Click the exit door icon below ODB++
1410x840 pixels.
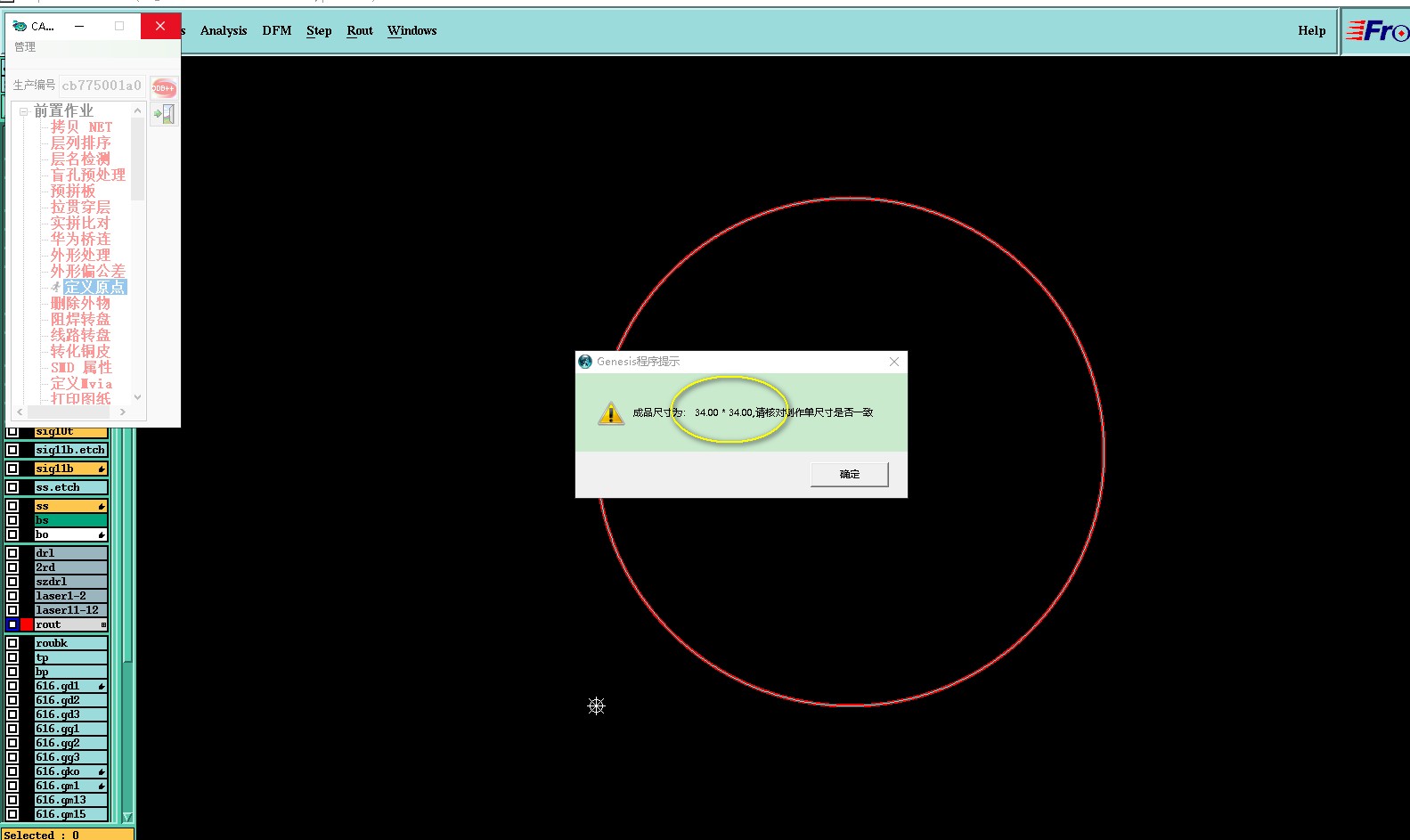pos(164,114)
